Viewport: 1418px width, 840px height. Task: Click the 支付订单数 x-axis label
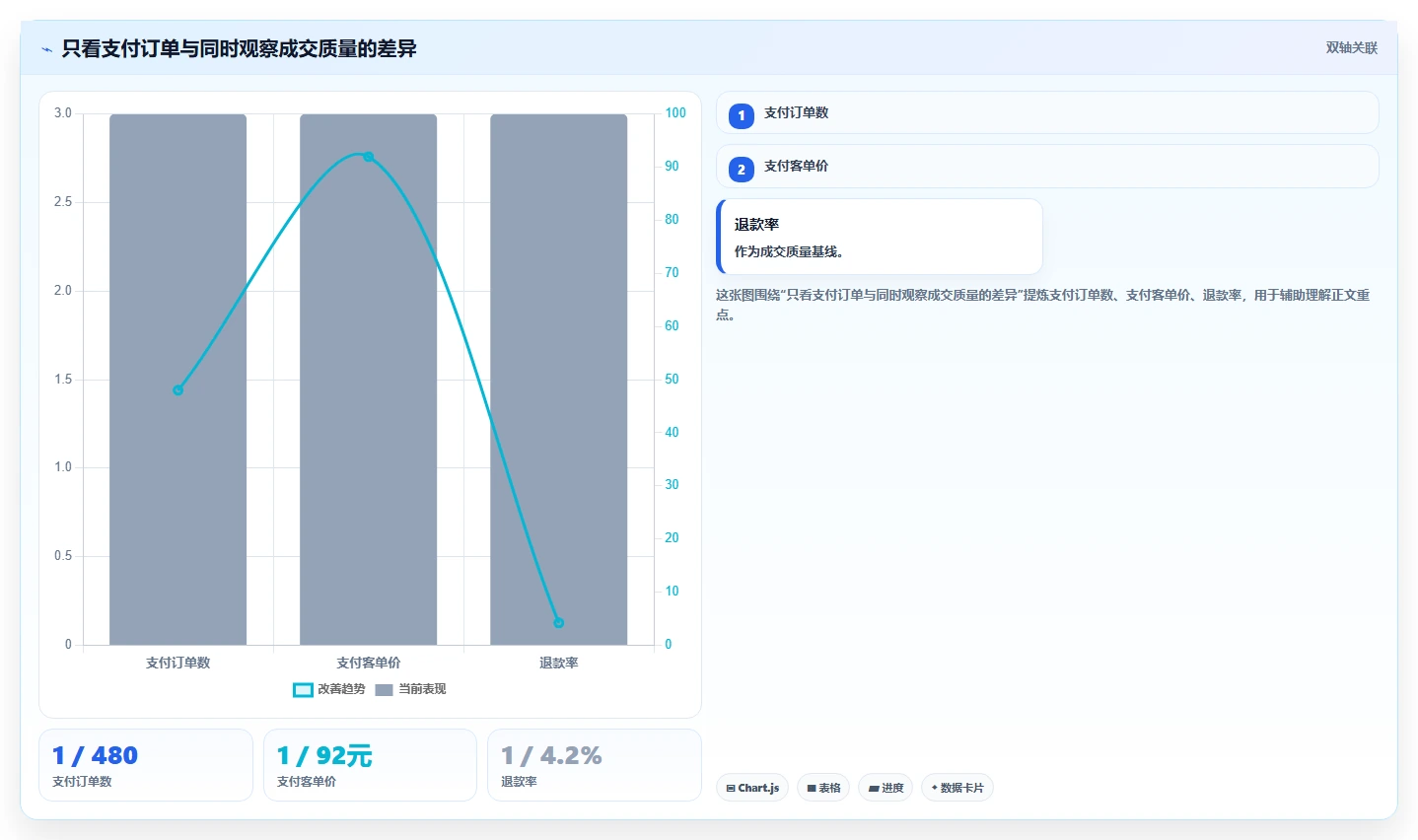(x=178, y=663)
